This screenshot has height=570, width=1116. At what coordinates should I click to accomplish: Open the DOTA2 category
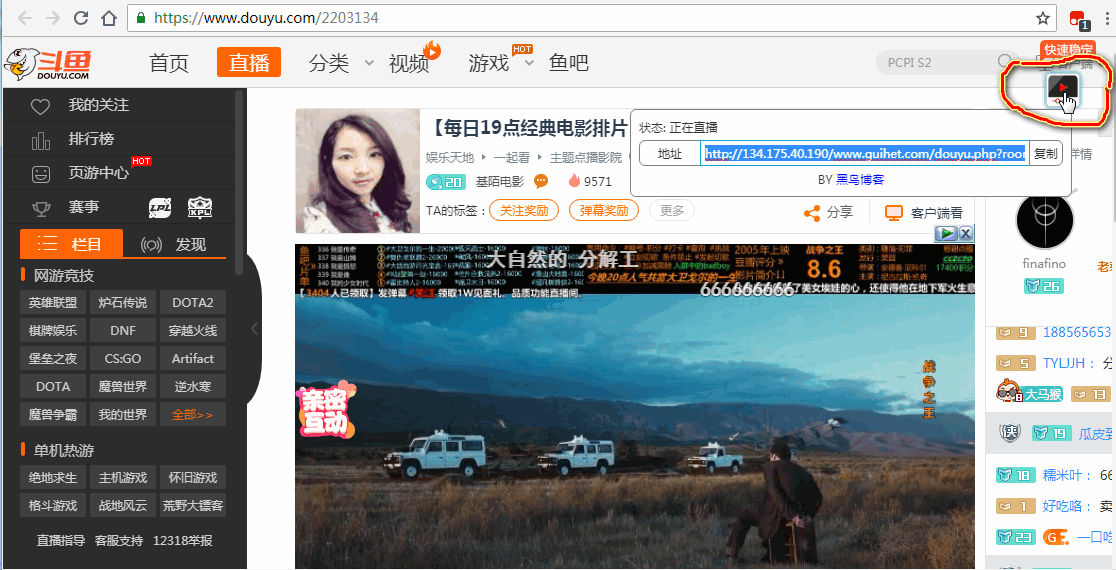193,302
